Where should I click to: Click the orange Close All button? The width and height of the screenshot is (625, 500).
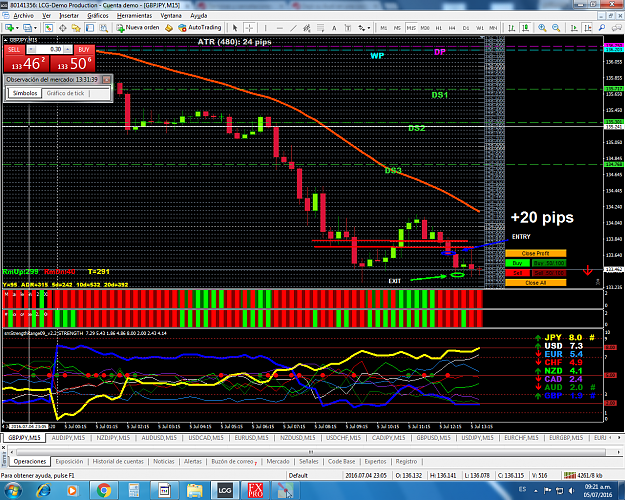(x=535, y=283)
